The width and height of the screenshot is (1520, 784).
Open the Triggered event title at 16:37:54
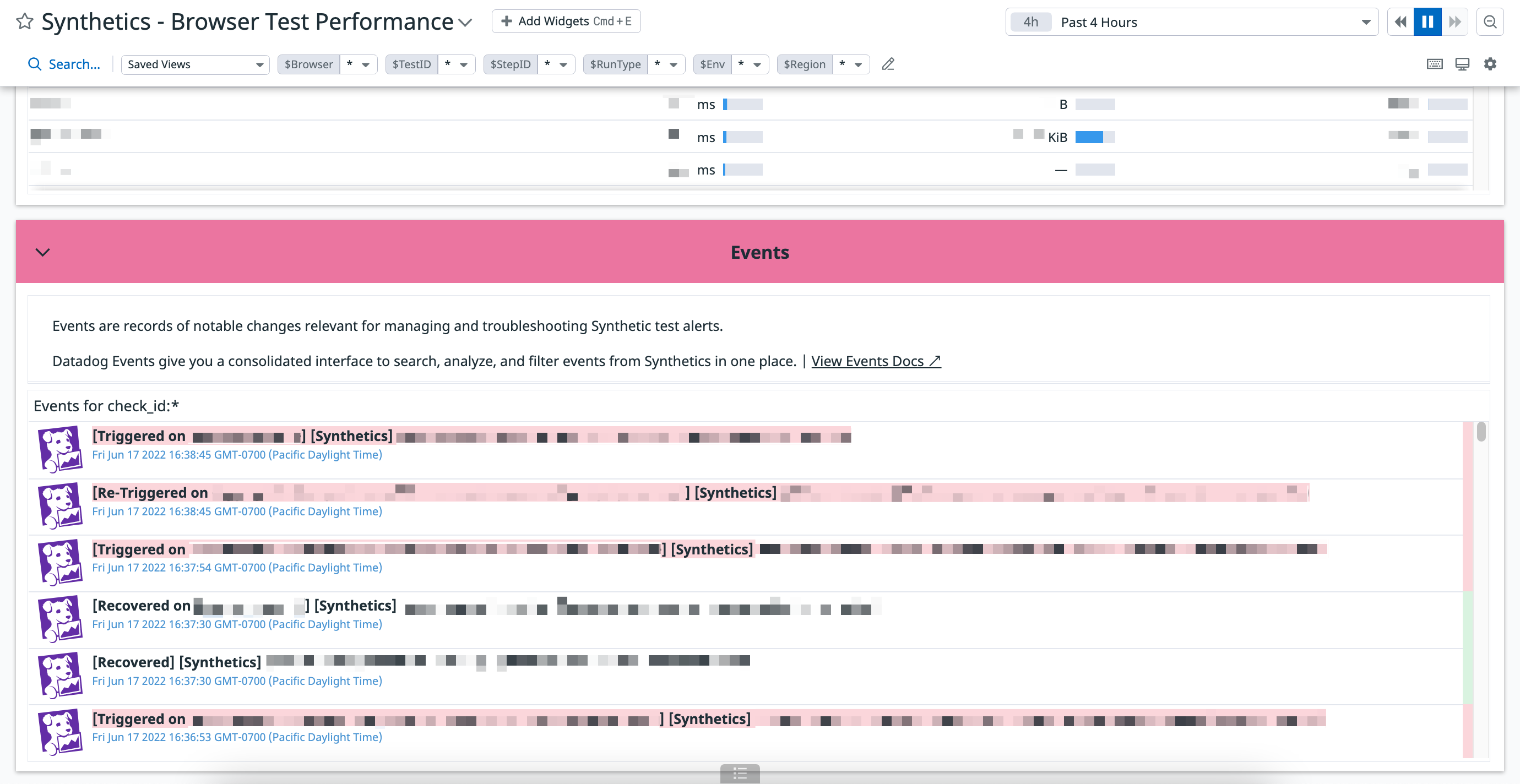709,549
